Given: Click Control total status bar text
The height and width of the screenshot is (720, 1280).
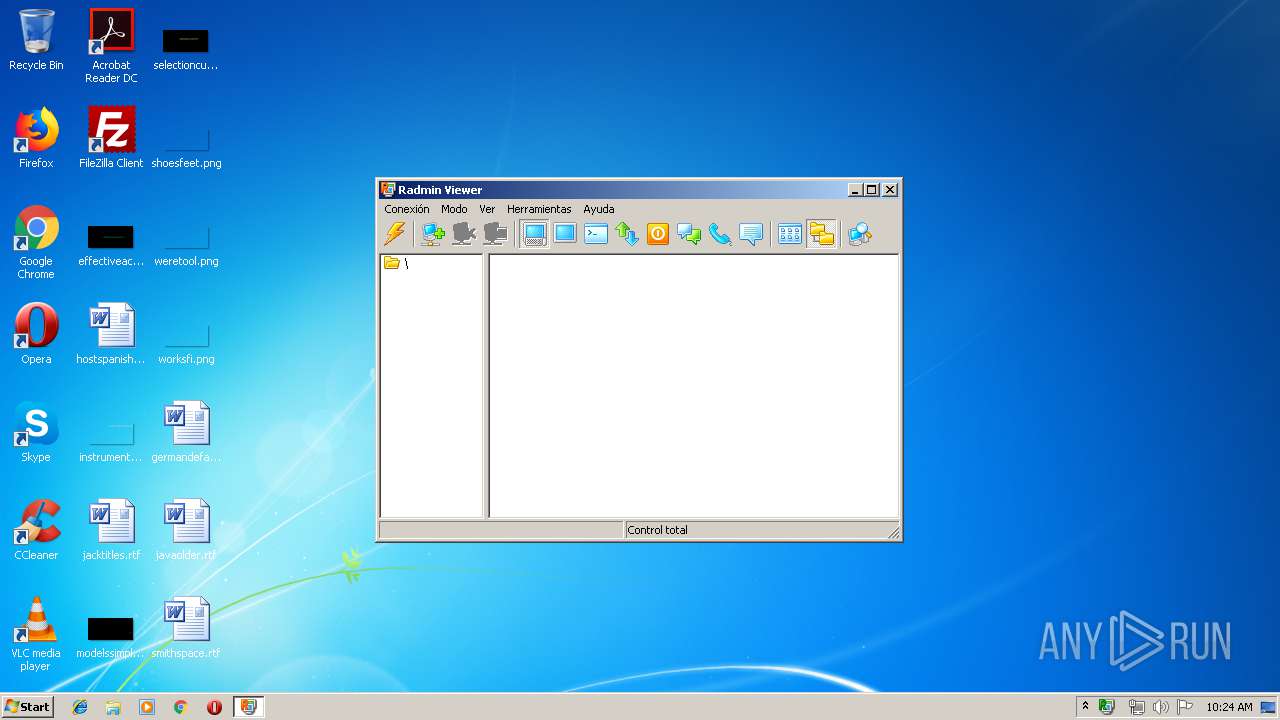Looking at the screenshot, I should (x=658, y=530).
